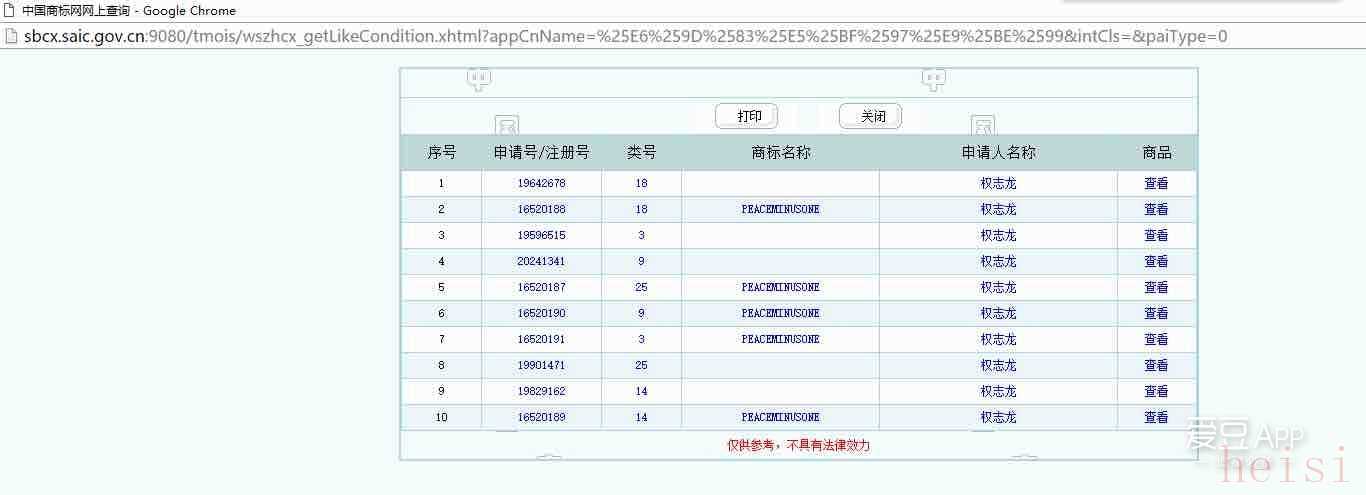Viewport: 1366px width, 495px height.
Task: Select application number 16520189
Action: coord(541,418)
